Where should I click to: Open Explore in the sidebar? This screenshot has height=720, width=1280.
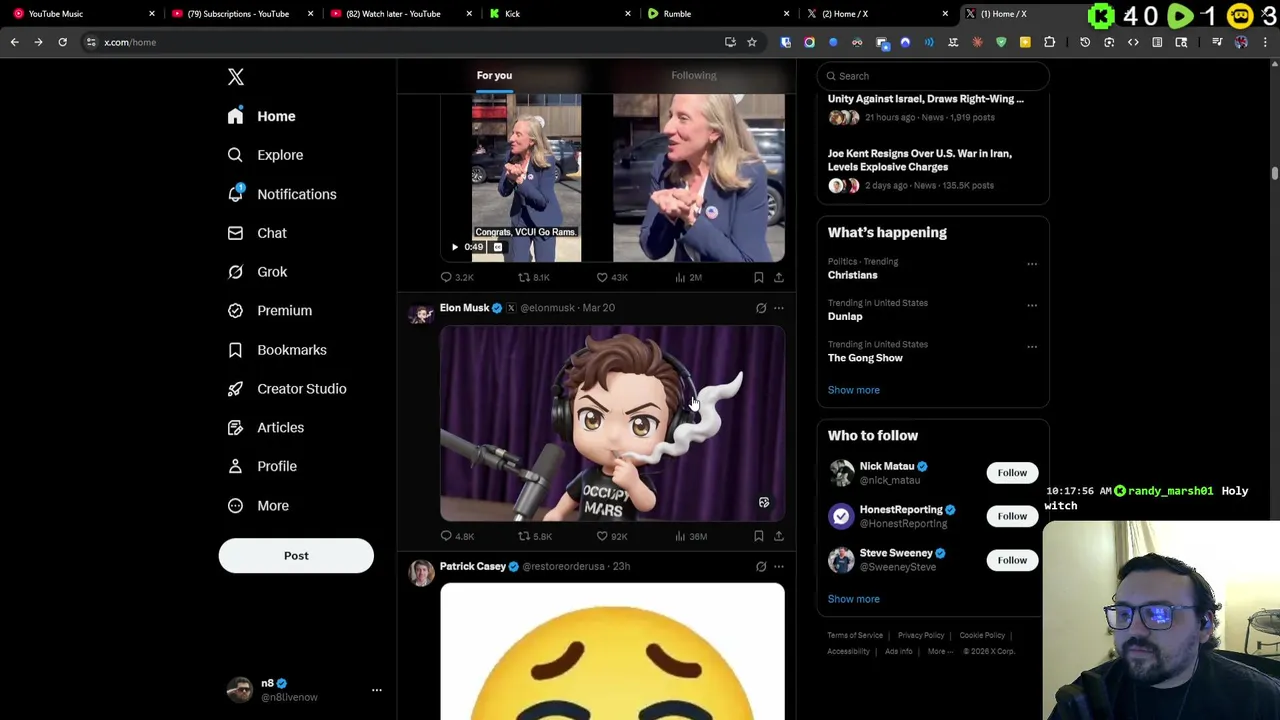265,155
